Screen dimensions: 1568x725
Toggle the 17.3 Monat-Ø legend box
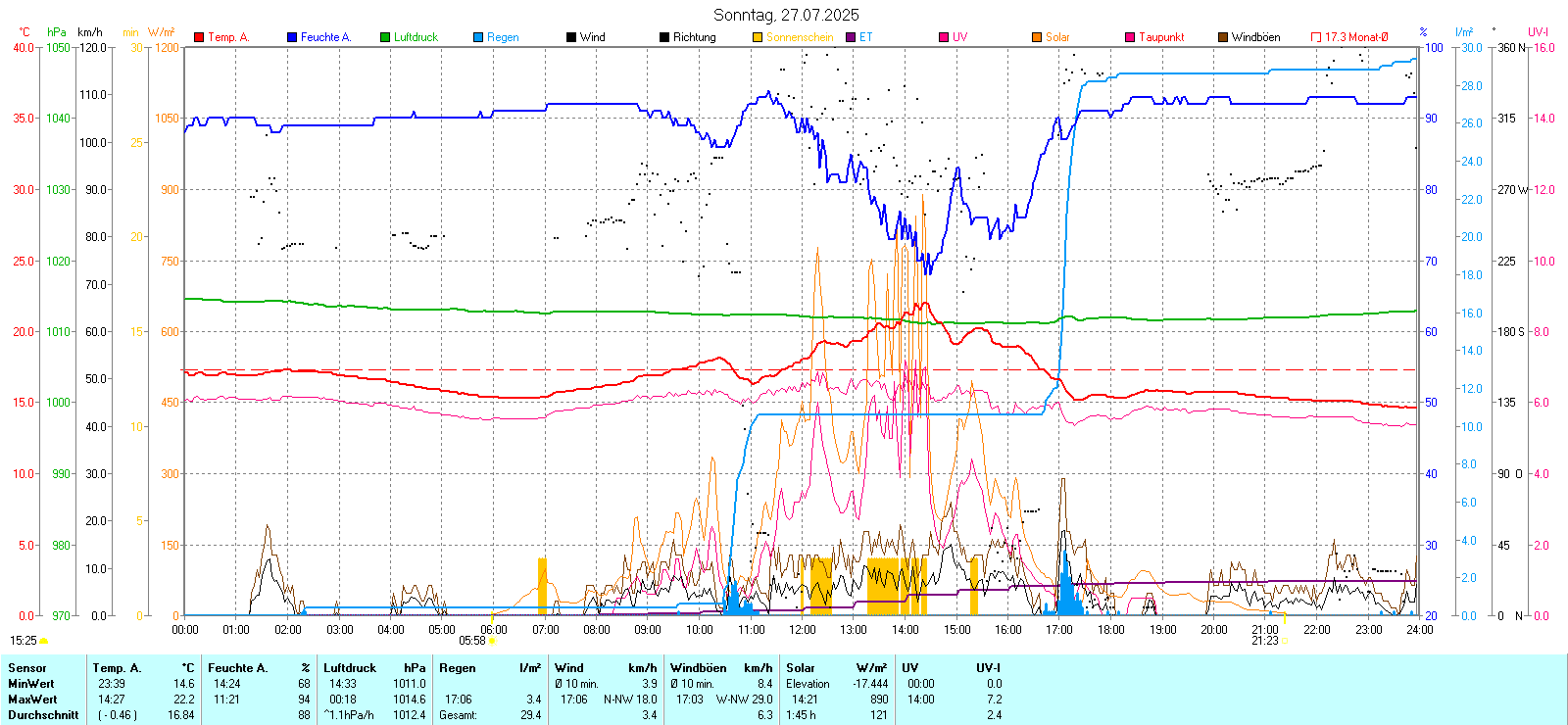coord(1316,37)
